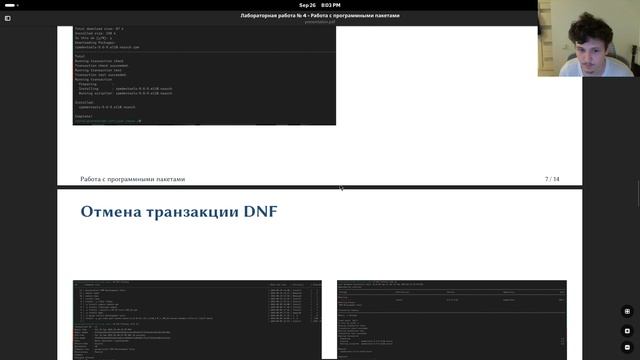Open the Activities workspace indicator in top bar

coord(11,5)
